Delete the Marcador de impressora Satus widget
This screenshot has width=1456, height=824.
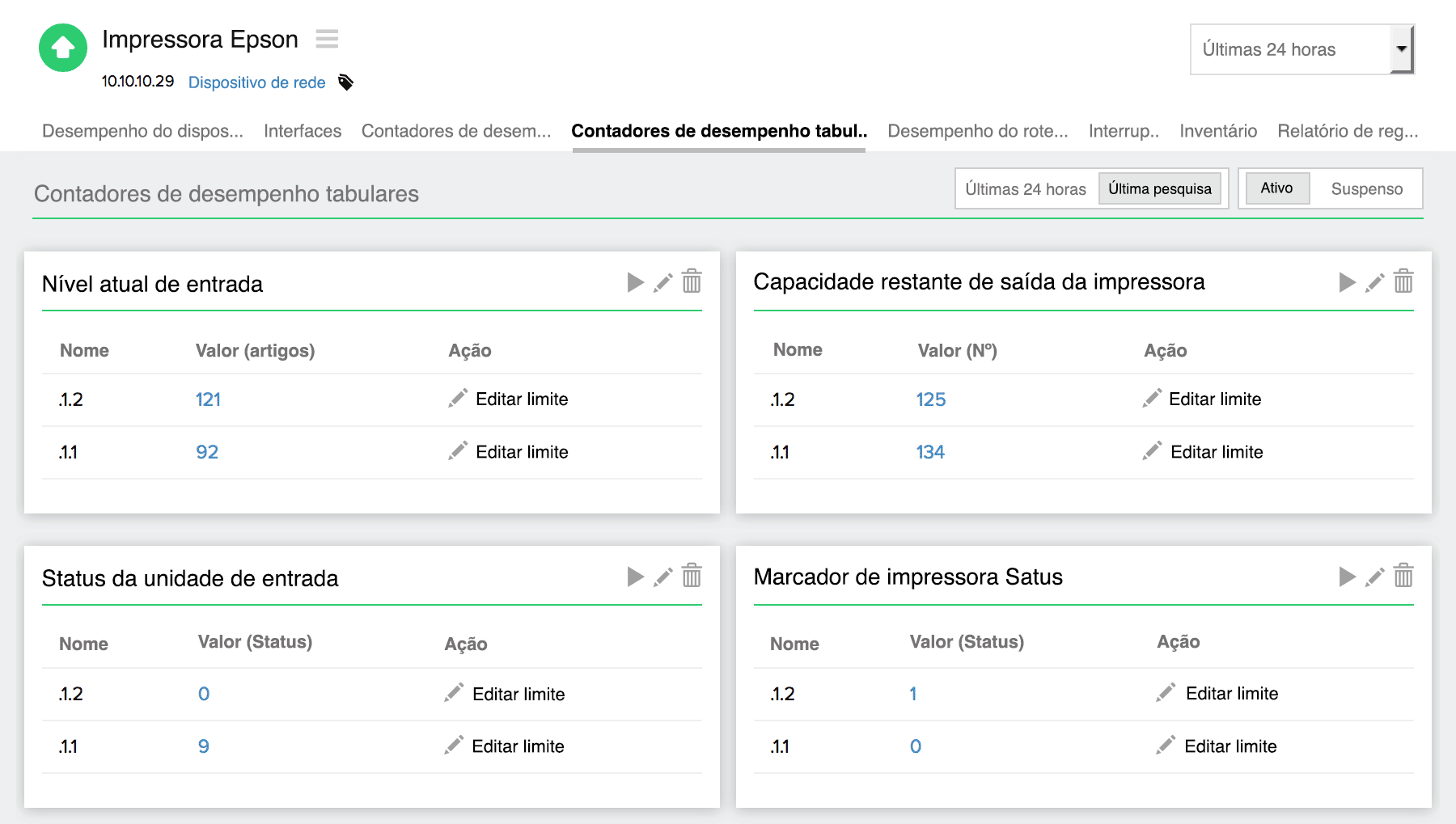(x=1403, y=577)
